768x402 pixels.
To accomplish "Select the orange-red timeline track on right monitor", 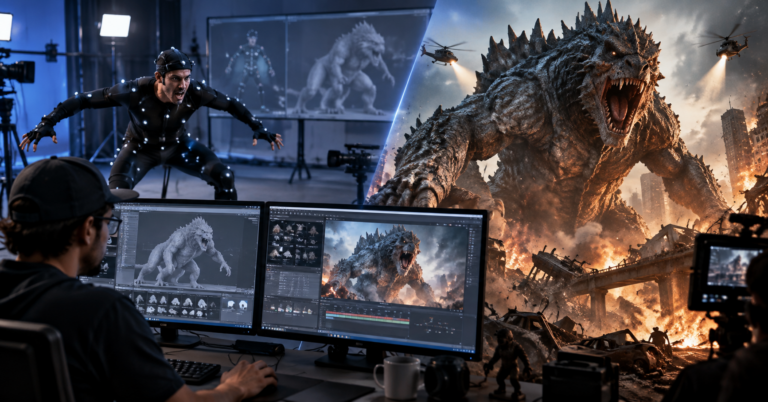I will click(x=368, y=316).
